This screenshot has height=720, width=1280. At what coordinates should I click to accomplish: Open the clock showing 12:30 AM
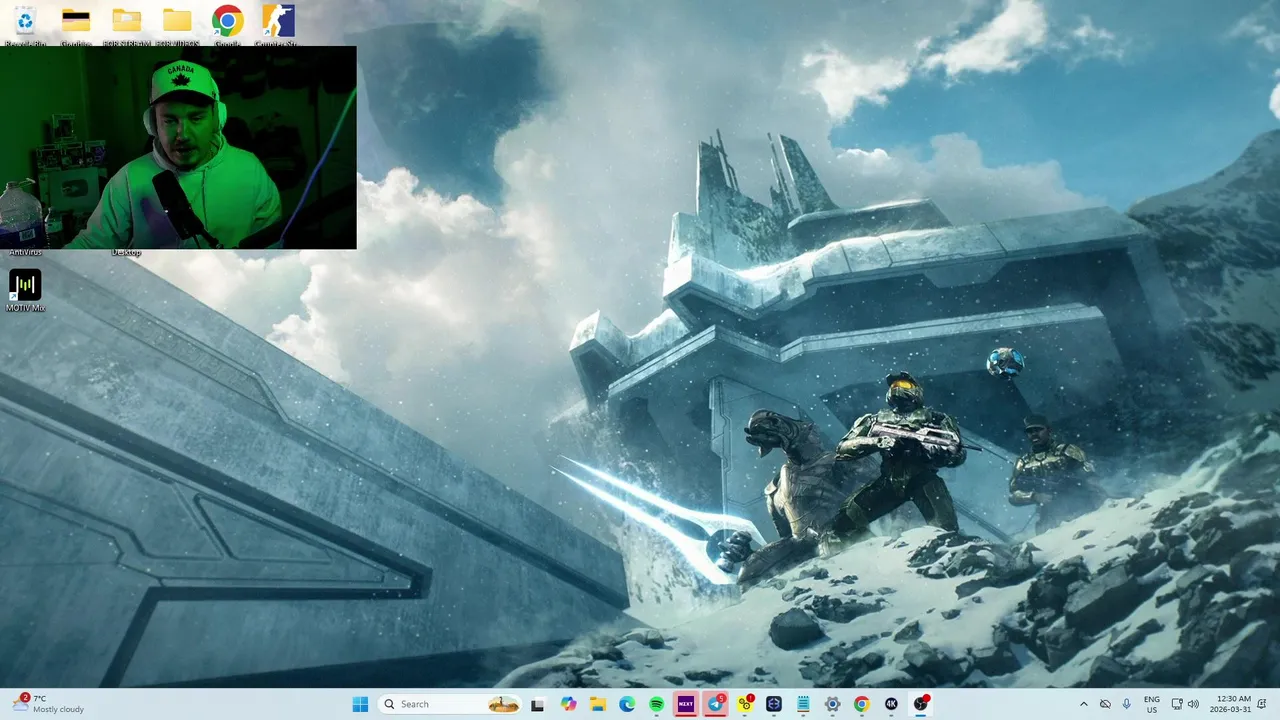pos(1230,704)
